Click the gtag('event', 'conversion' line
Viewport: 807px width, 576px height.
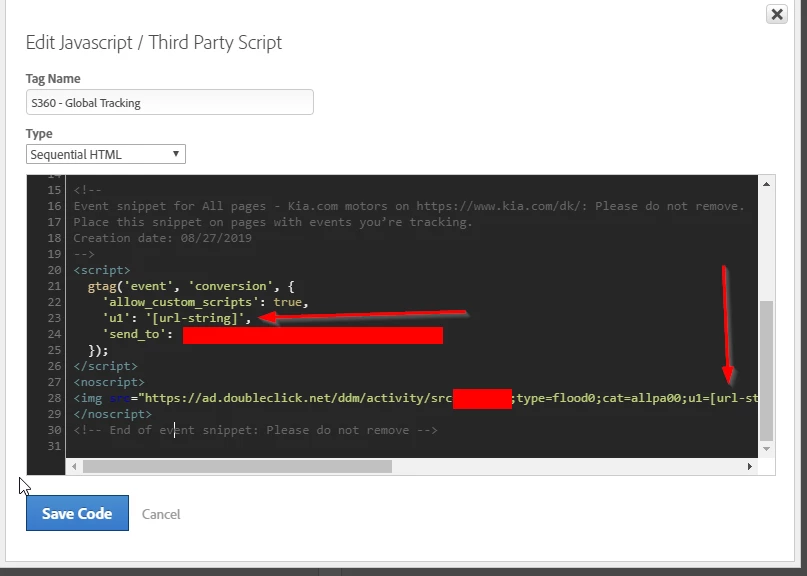[x=191, y=286]
